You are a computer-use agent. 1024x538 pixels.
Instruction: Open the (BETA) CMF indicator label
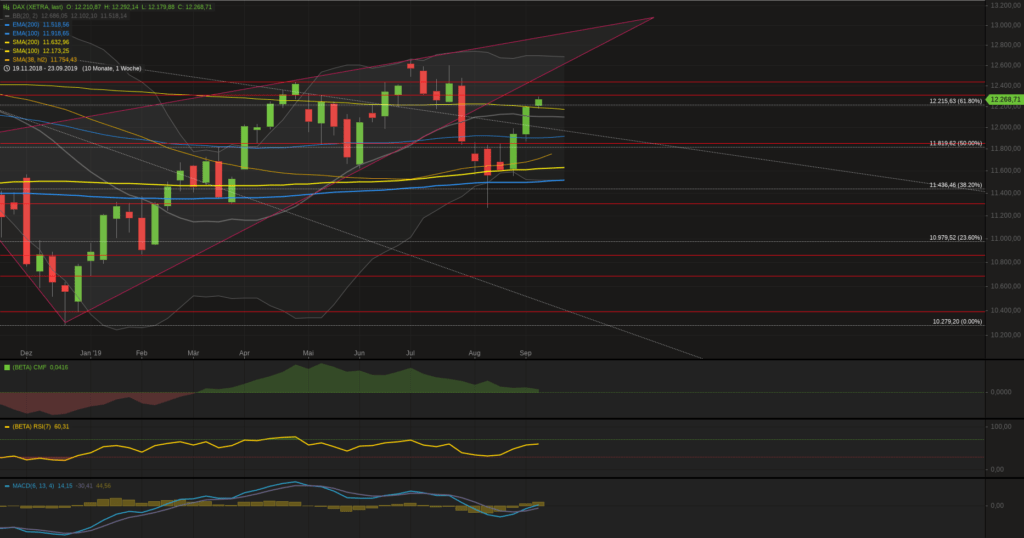(x=29, y=368)
